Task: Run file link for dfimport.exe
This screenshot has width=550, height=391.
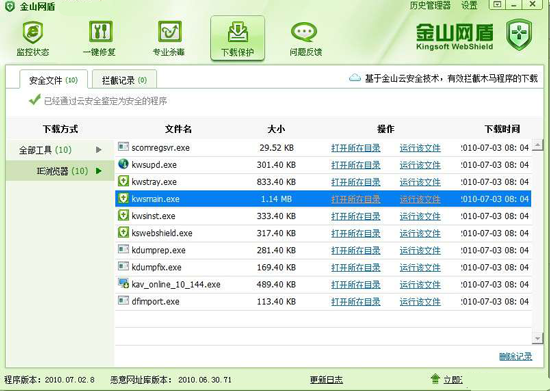Action: point(420,302)
